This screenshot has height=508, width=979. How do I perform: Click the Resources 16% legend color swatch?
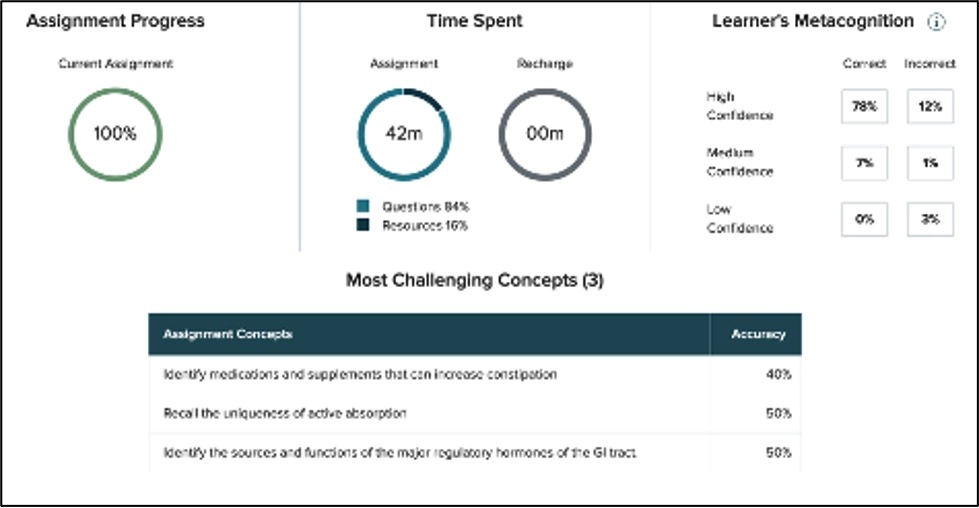click(364, 226)
